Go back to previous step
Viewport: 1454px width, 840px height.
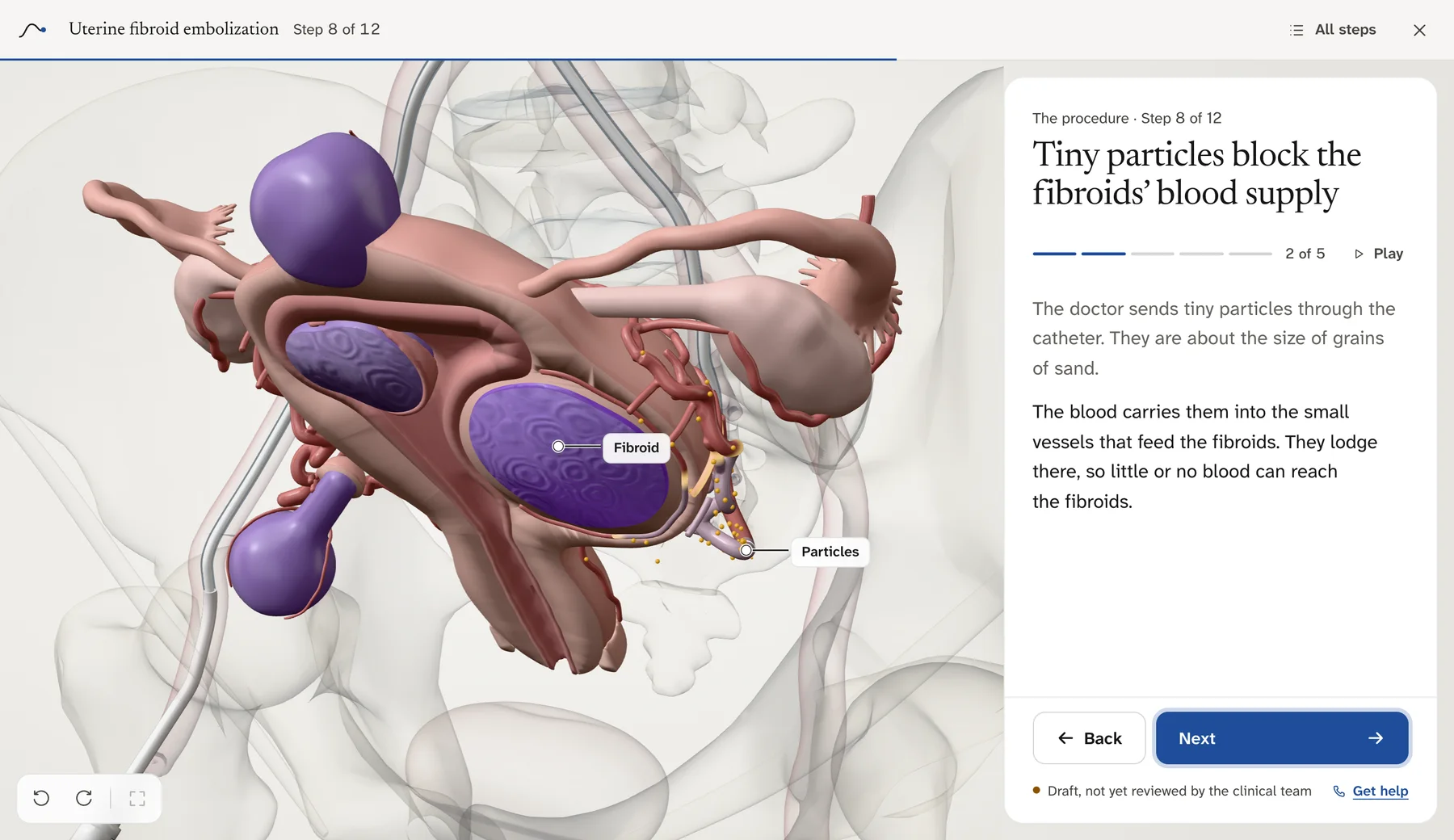1089,738
